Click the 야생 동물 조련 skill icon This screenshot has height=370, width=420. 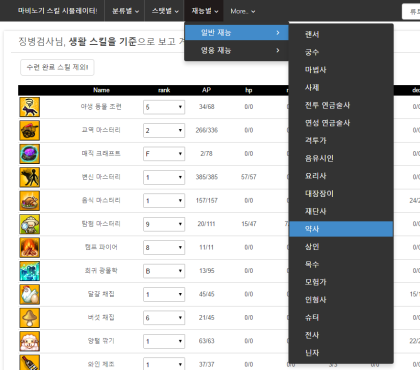pos(30,107)
